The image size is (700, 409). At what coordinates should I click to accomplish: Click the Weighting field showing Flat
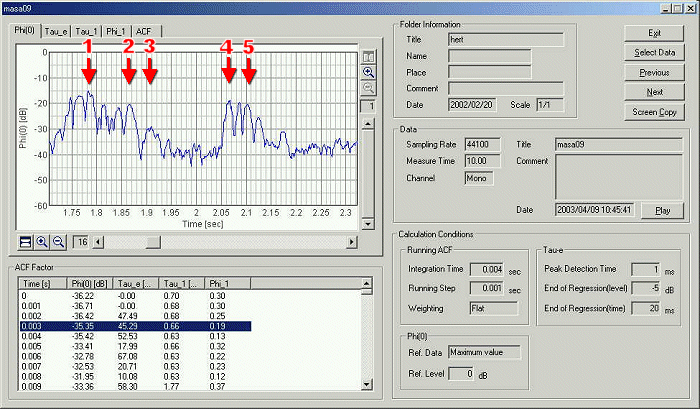pos(494,308)
